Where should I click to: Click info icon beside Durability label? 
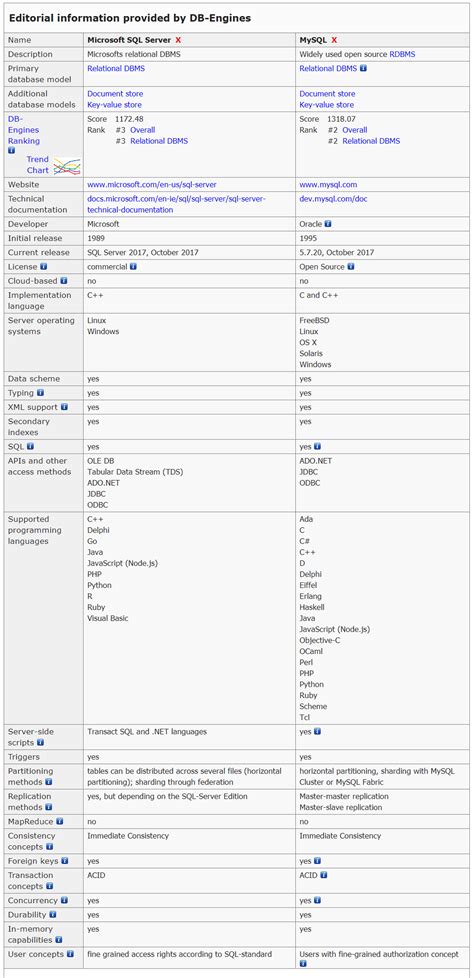53,914
